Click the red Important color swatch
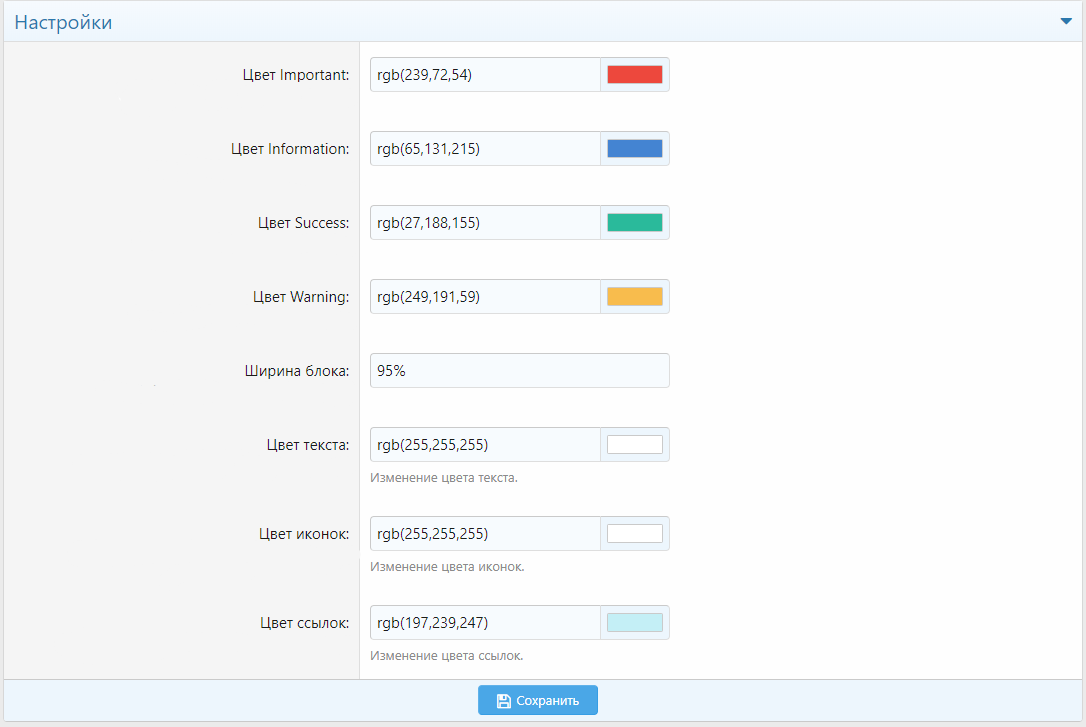This screenshot has height=727, width=1086. (634, 75)
